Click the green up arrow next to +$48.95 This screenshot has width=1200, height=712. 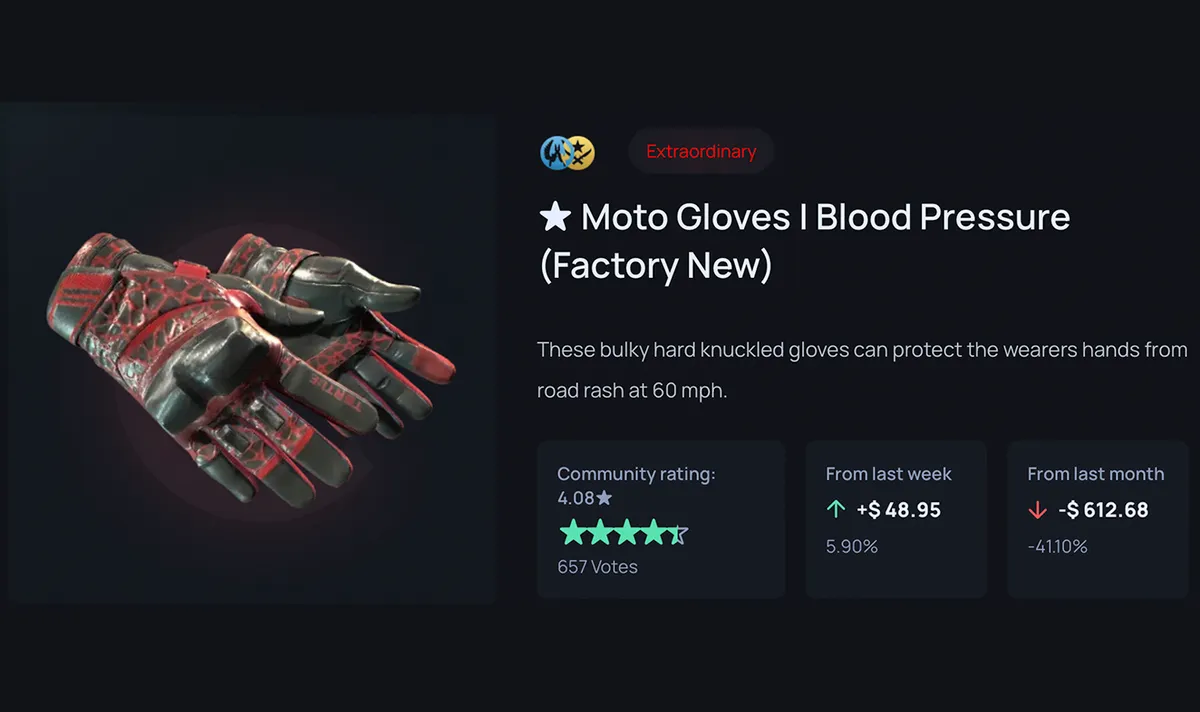coord(836,510)
